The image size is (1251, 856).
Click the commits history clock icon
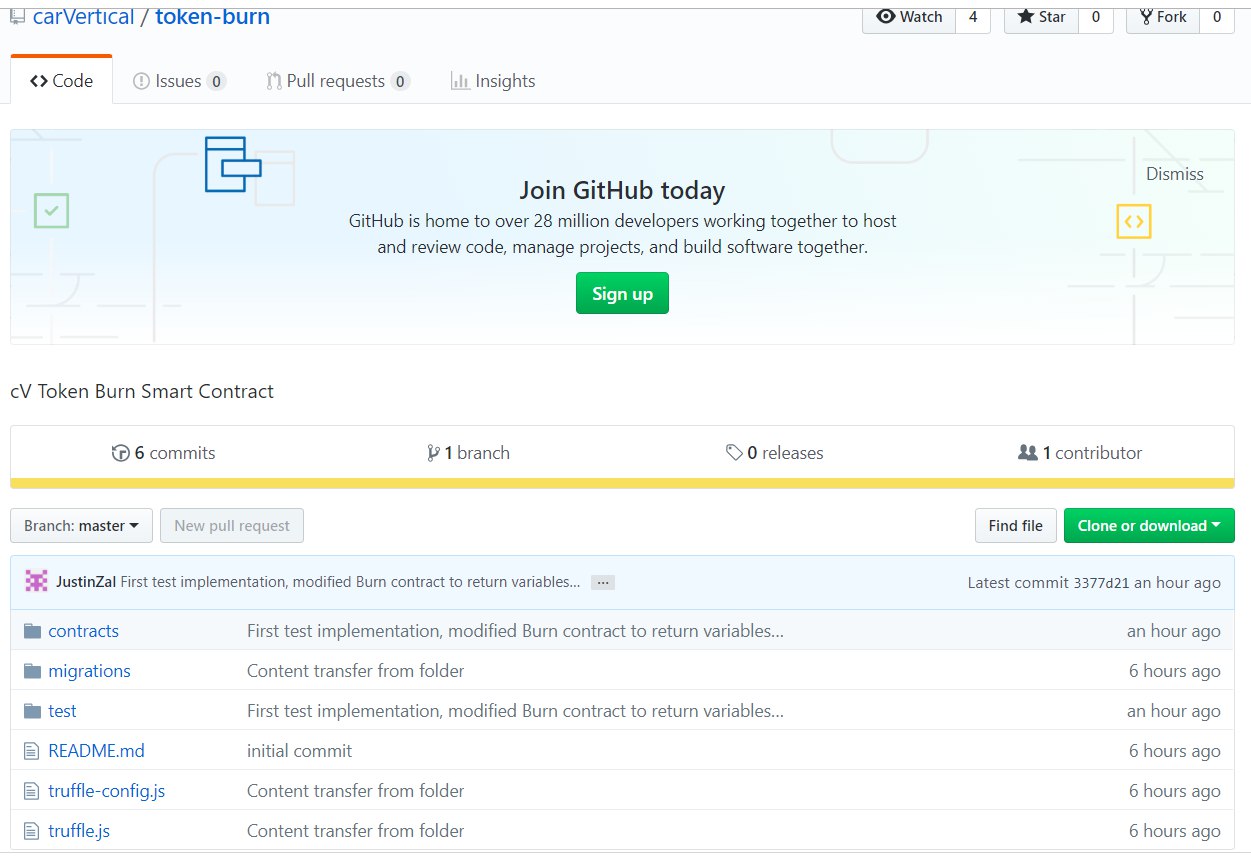point(121,453)
